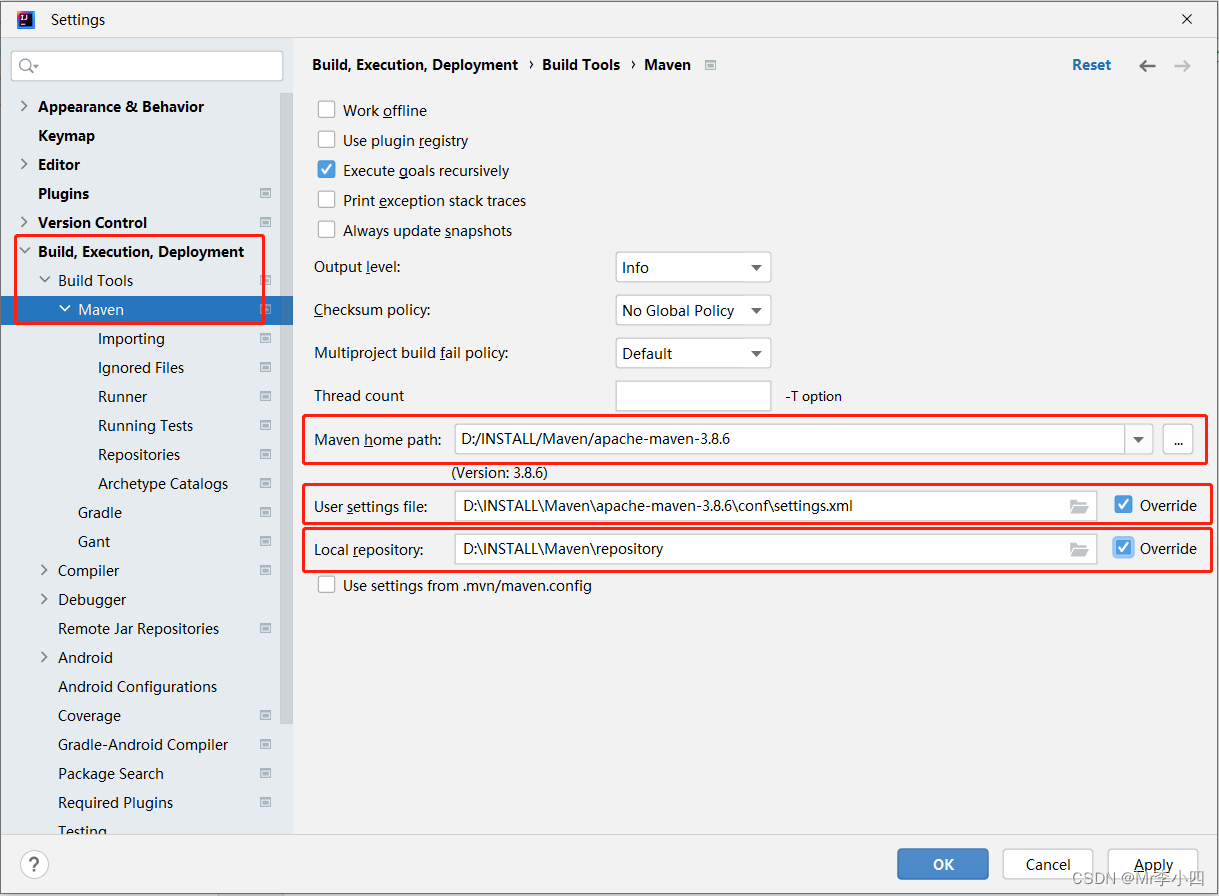Collapse the Build Tools node
1219x896 pixels.
[45, 280]
